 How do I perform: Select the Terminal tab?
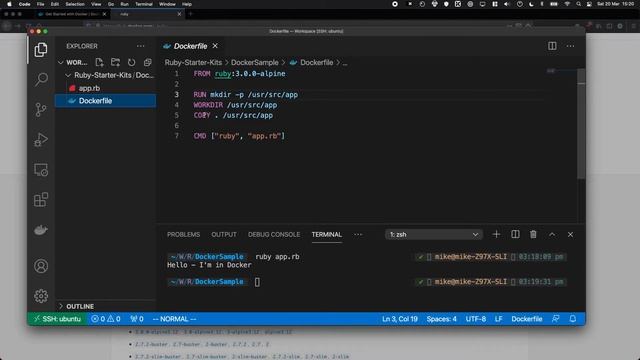(x=327, y=234)
